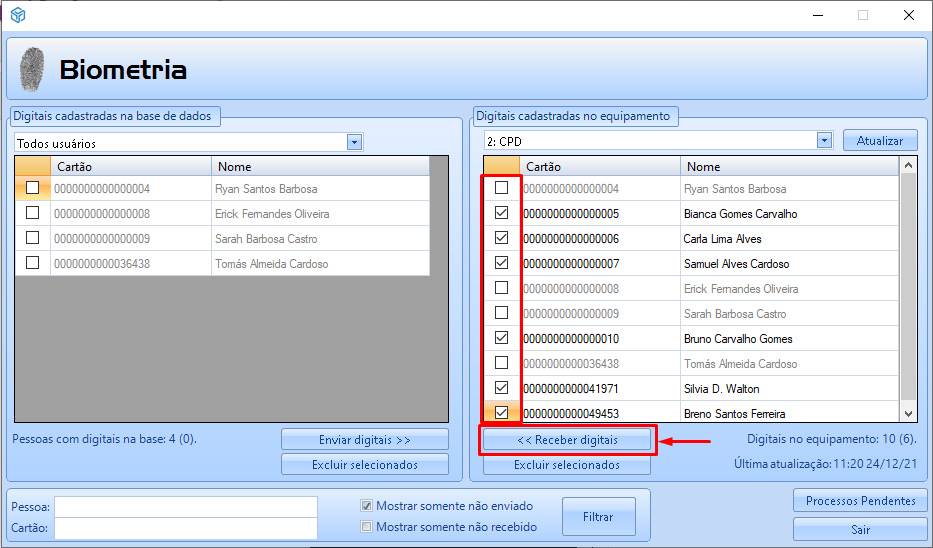Click the 'Pessoa' input field

[185, 506]
